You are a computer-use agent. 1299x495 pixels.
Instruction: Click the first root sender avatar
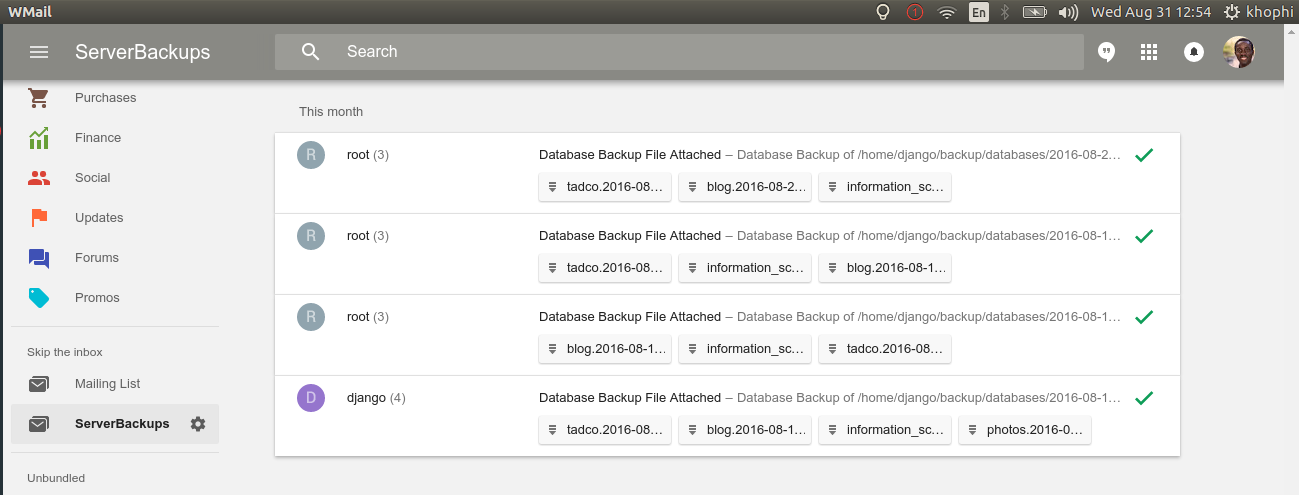(311, 155)
